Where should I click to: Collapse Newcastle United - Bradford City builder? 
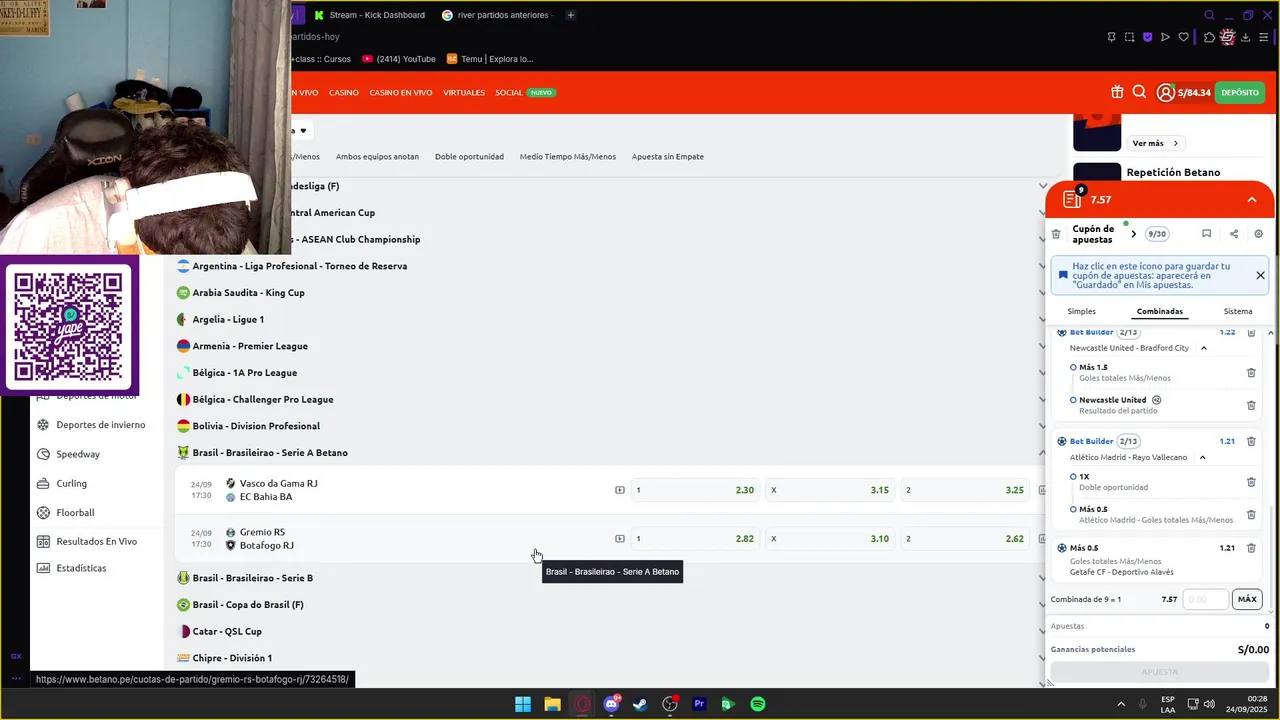coord(1203,348)
